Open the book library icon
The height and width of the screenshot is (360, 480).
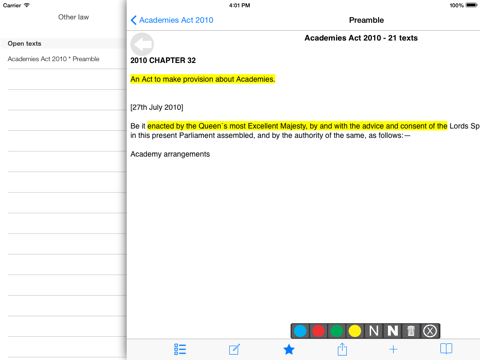pos(446,349)
